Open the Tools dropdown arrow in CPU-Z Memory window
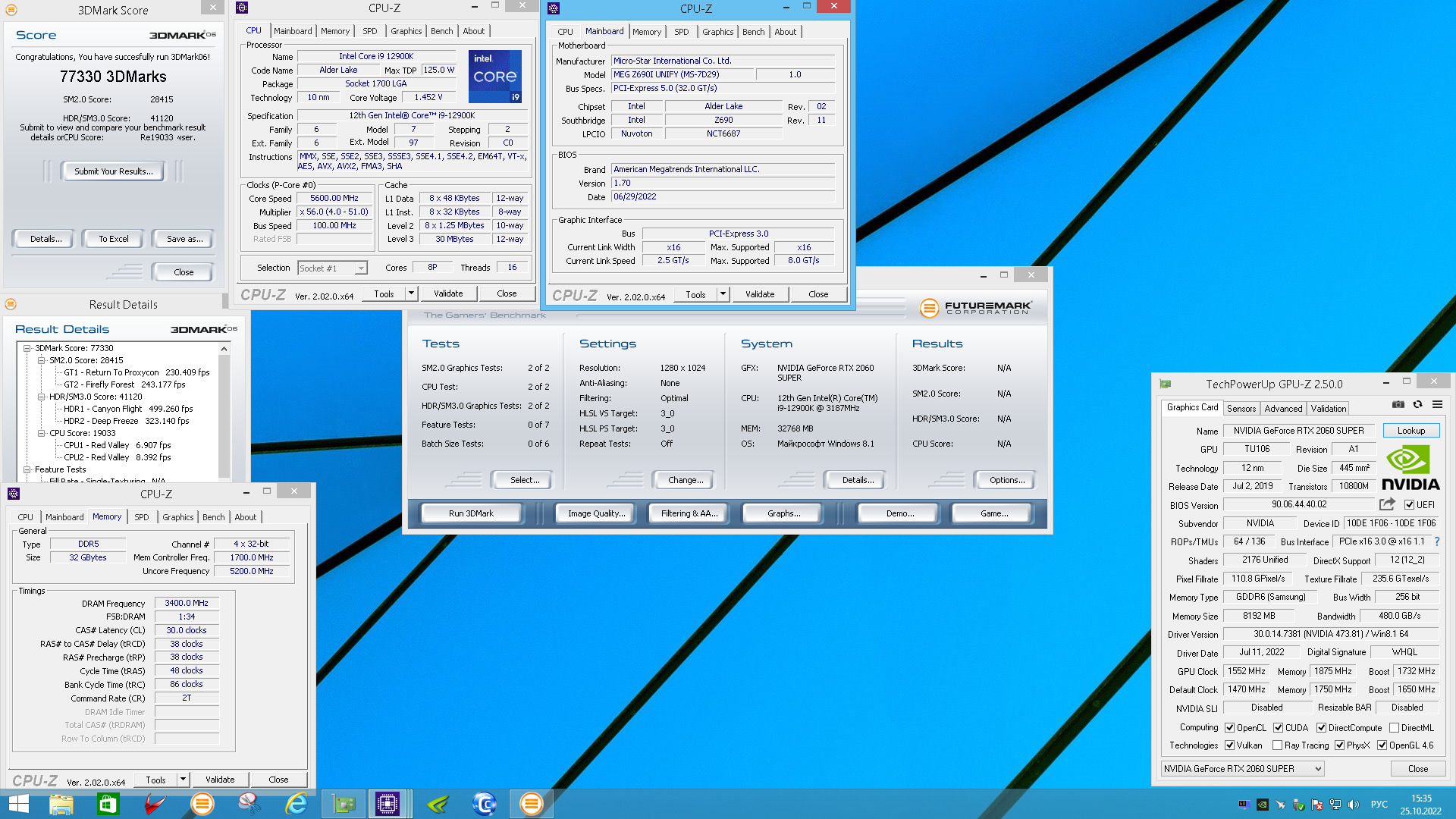 [x=183, y=780]
